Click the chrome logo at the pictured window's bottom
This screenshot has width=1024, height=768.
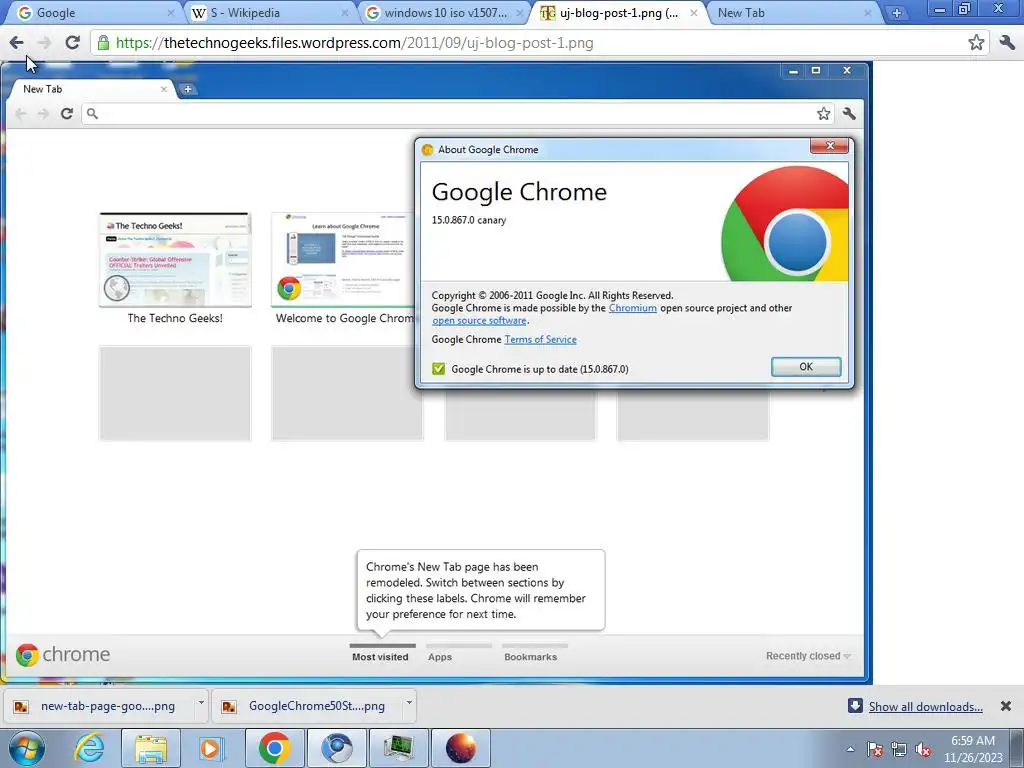coord(63,654)
